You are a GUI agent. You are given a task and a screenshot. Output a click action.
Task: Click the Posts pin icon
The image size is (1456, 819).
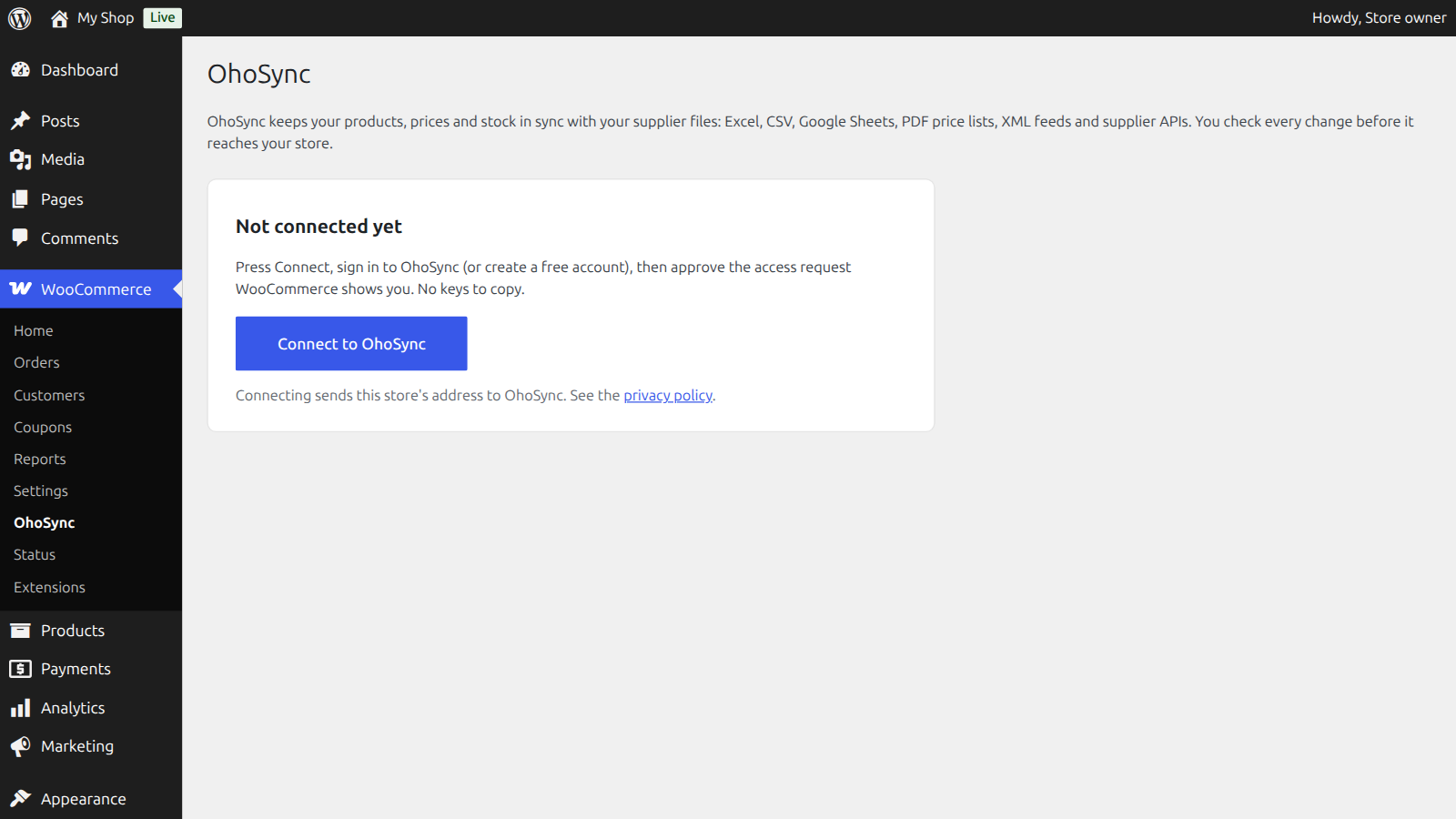[20, 121]
